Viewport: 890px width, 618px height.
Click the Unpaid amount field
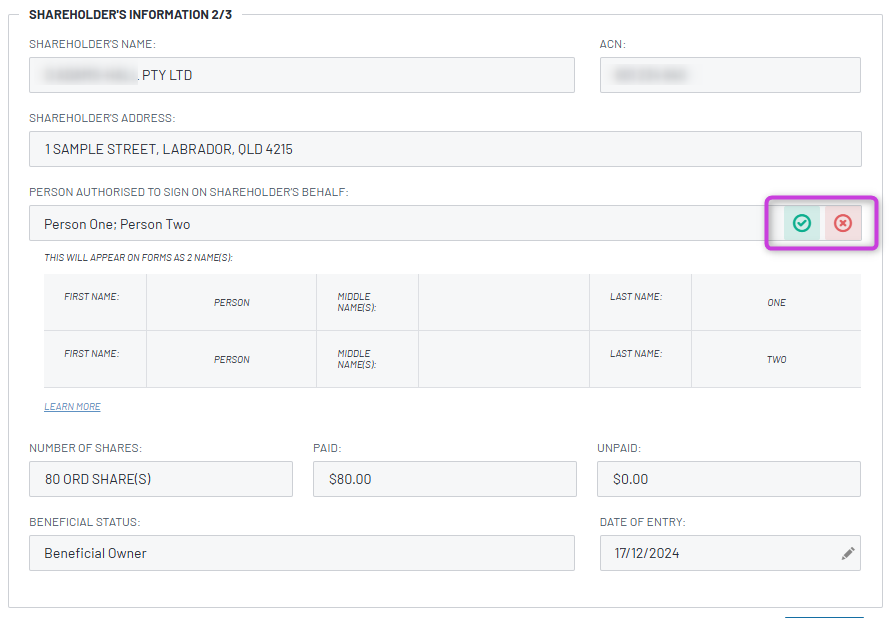pyautogui.click(x=729, y=479)
